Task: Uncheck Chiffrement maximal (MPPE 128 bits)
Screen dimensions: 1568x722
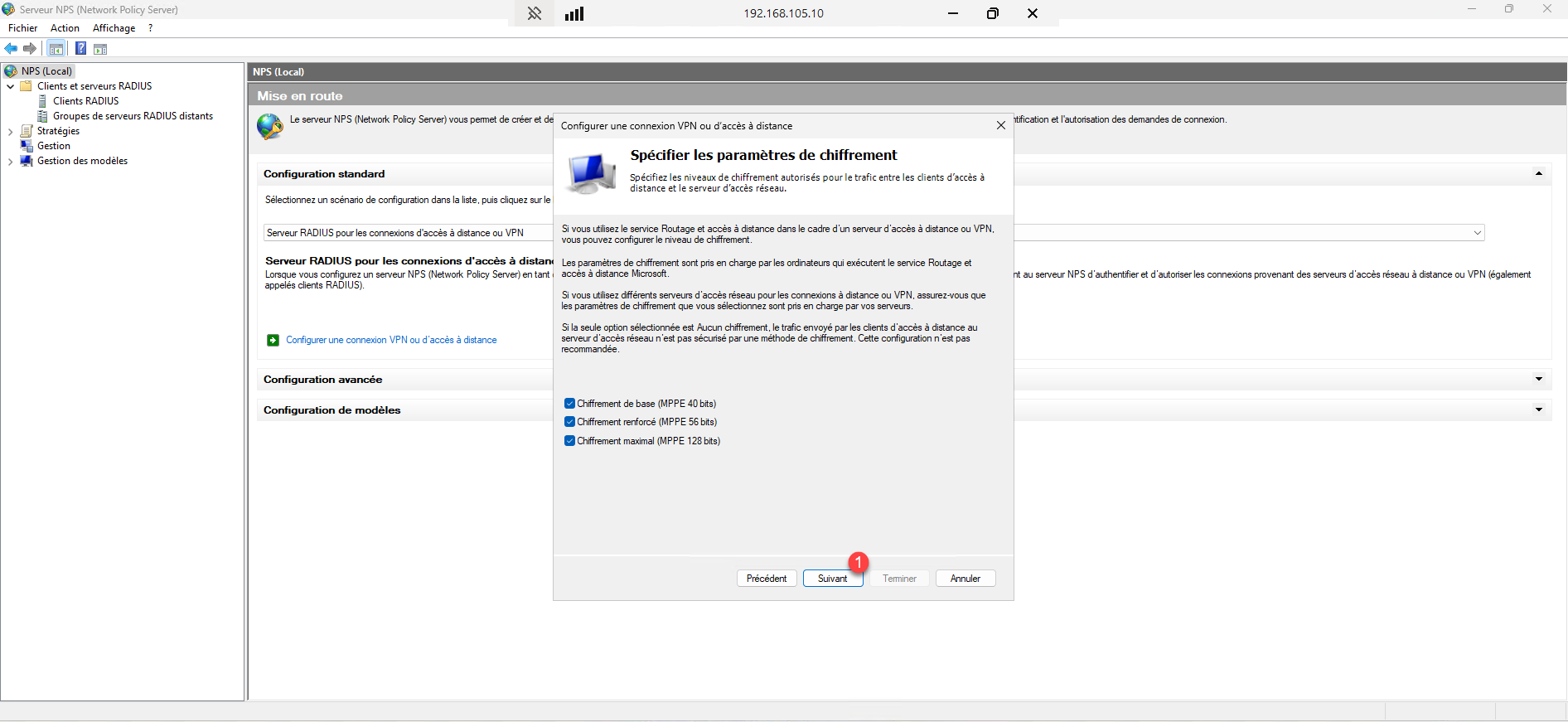Action: point(569,441)
